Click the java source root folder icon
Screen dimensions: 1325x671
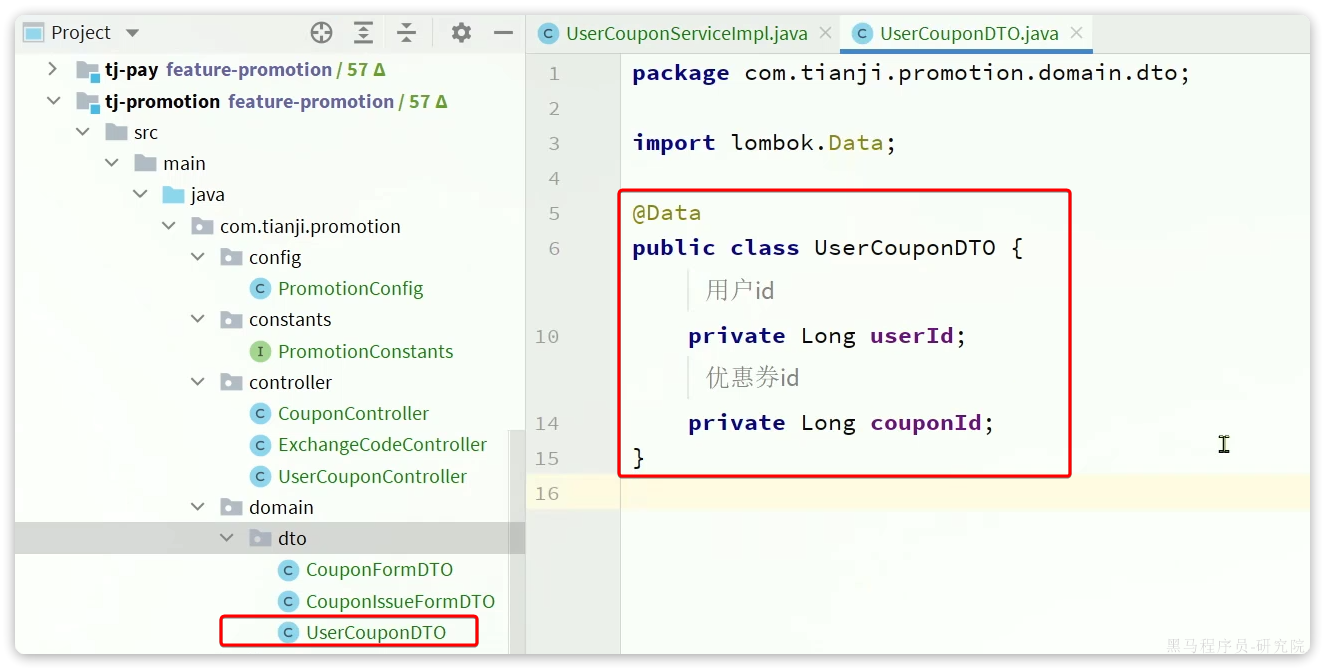173,194
